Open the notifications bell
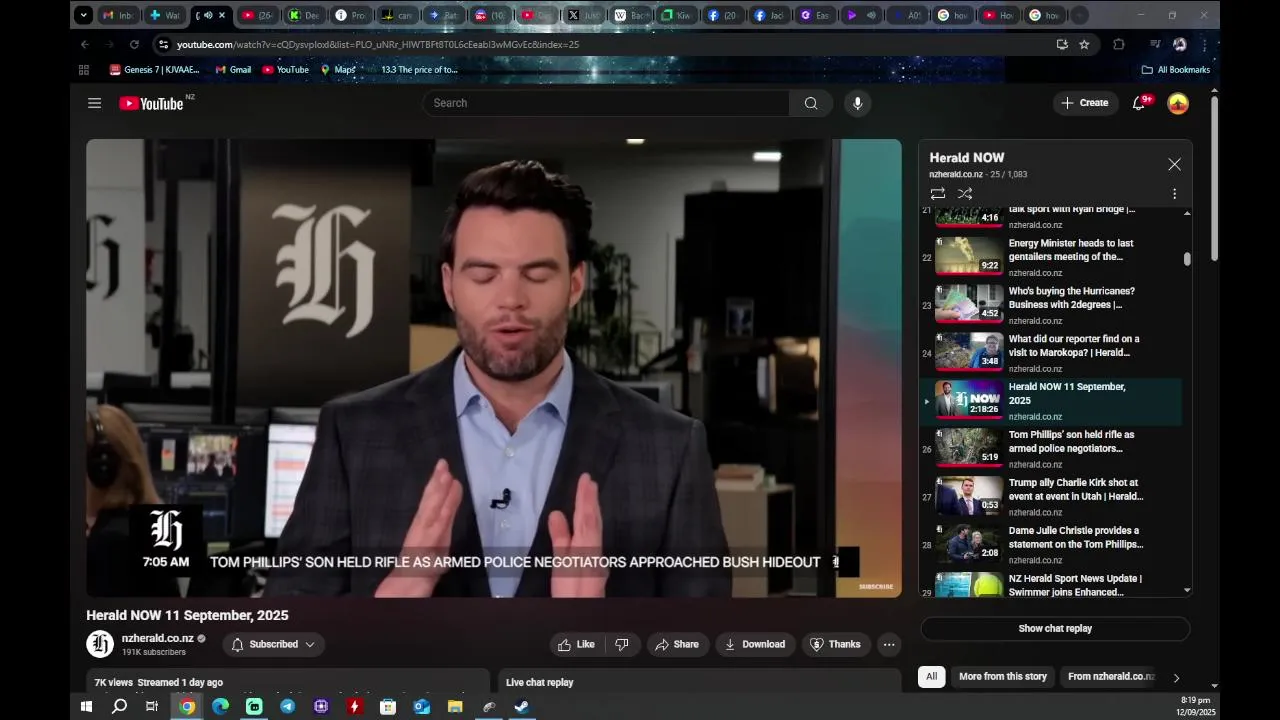The width and height of the screenshot is (1280, 720). tap(1138, 103)
